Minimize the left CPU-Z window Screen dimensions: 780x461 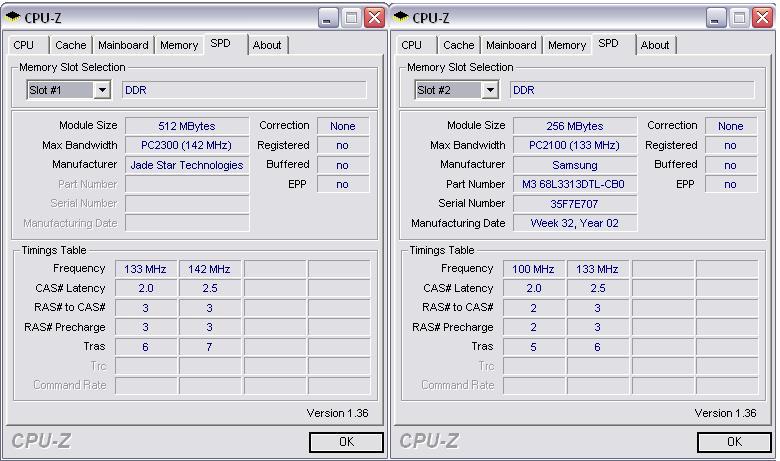coord(328,18)
